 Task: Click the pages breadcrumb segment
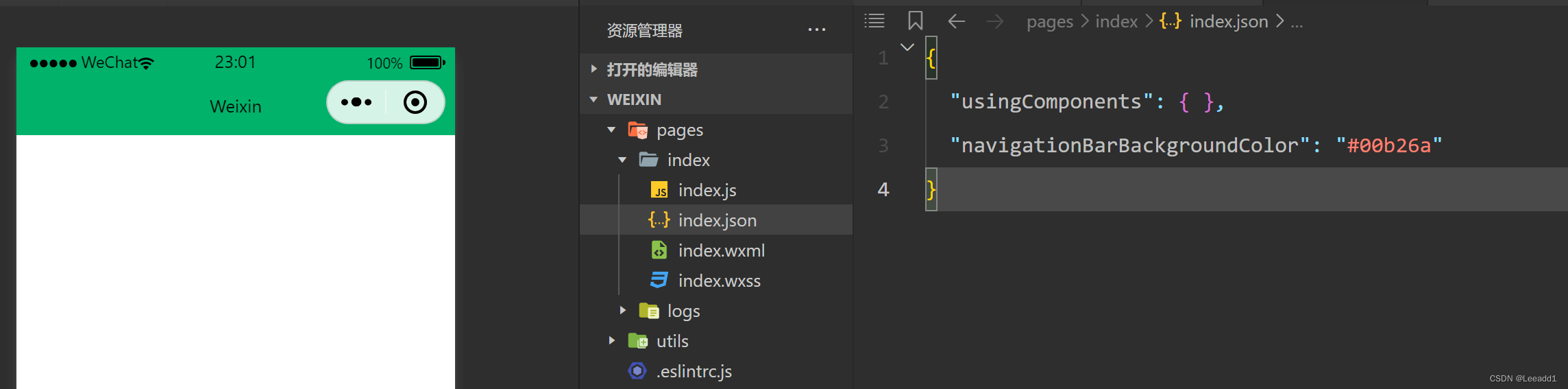1049,22
